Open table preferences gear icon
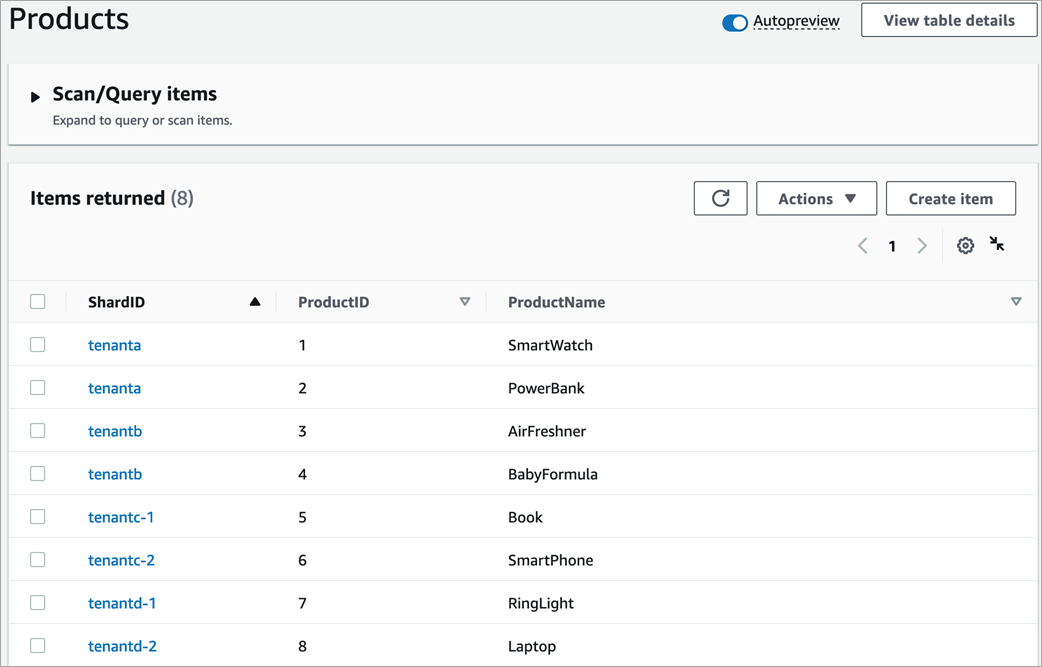 965,245
